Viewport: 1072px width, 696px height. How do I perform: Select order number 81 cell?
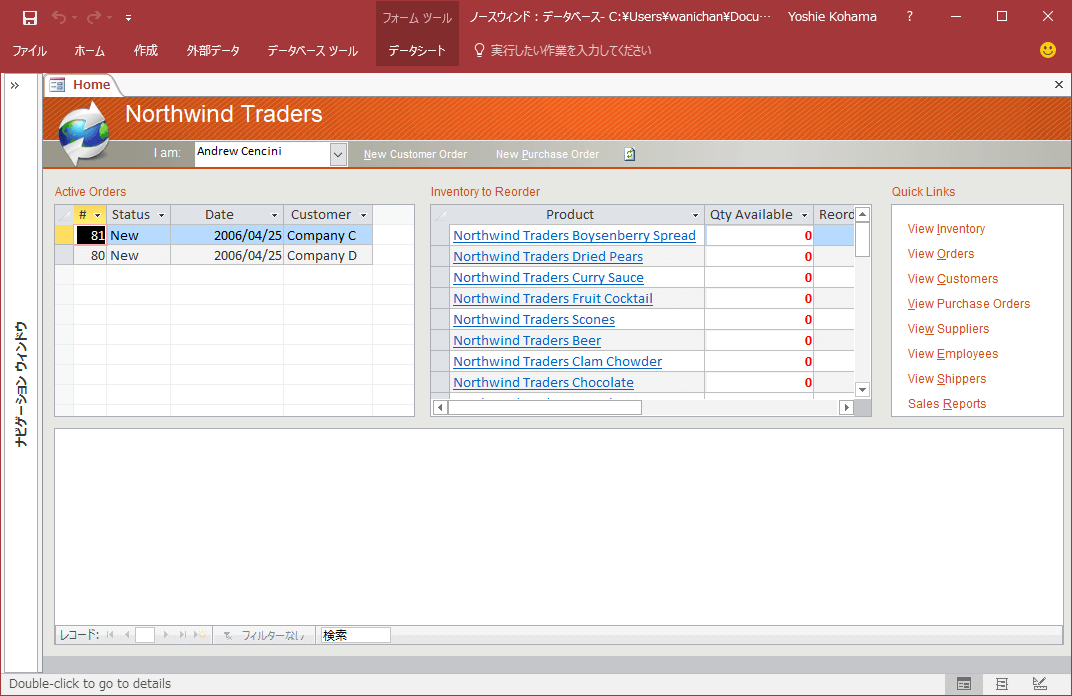tap(90, 235)
